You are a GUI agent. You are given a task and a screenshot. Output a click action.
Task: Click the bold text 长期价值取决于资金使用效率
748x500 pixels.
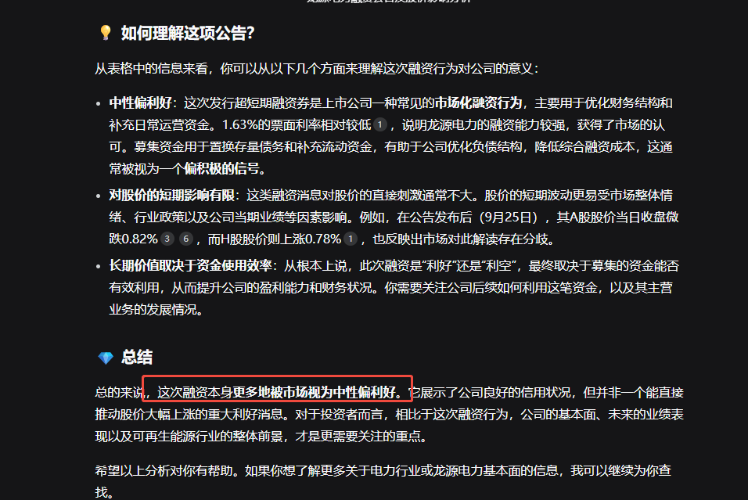point(190,266)
